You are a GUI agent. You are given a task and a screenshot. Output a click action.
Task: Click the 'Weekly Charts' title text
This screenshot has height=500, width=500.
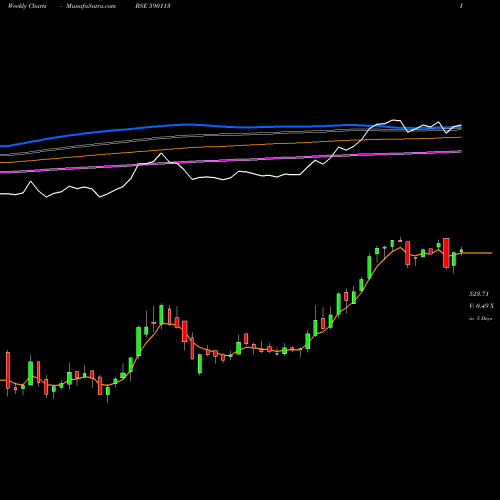coord(27,6)
